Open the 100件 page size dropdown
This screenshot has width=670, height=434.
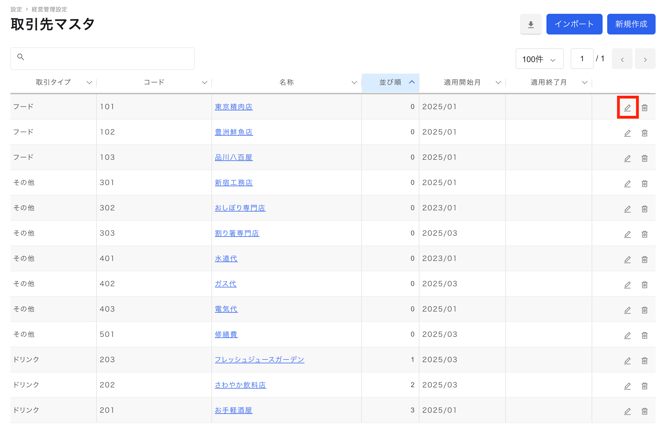click(x=539, y=59)
